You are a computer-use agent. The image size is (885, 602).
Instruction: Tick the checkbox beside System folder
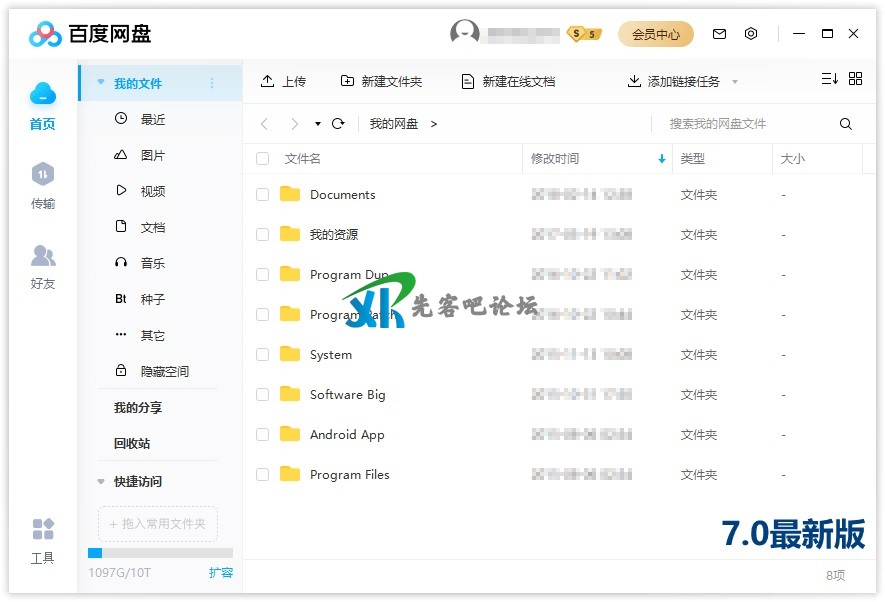click(x=263, y=355)
